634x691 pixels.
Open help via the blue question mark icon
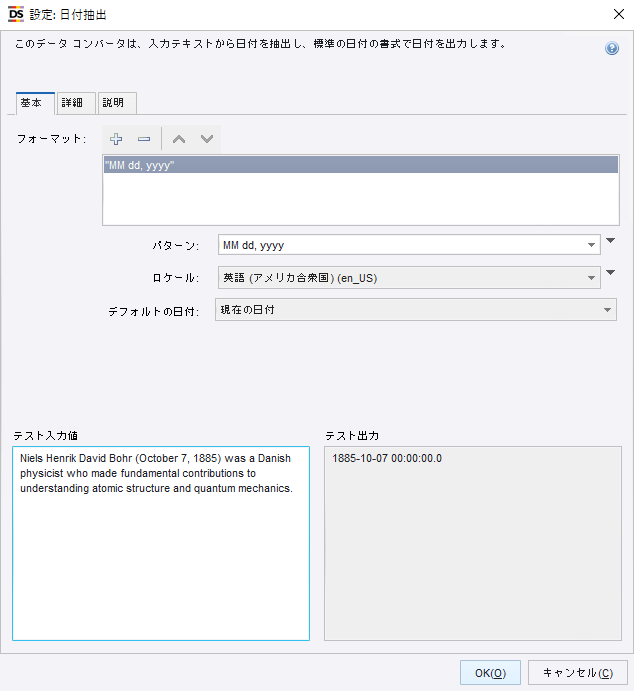point(612,48)
